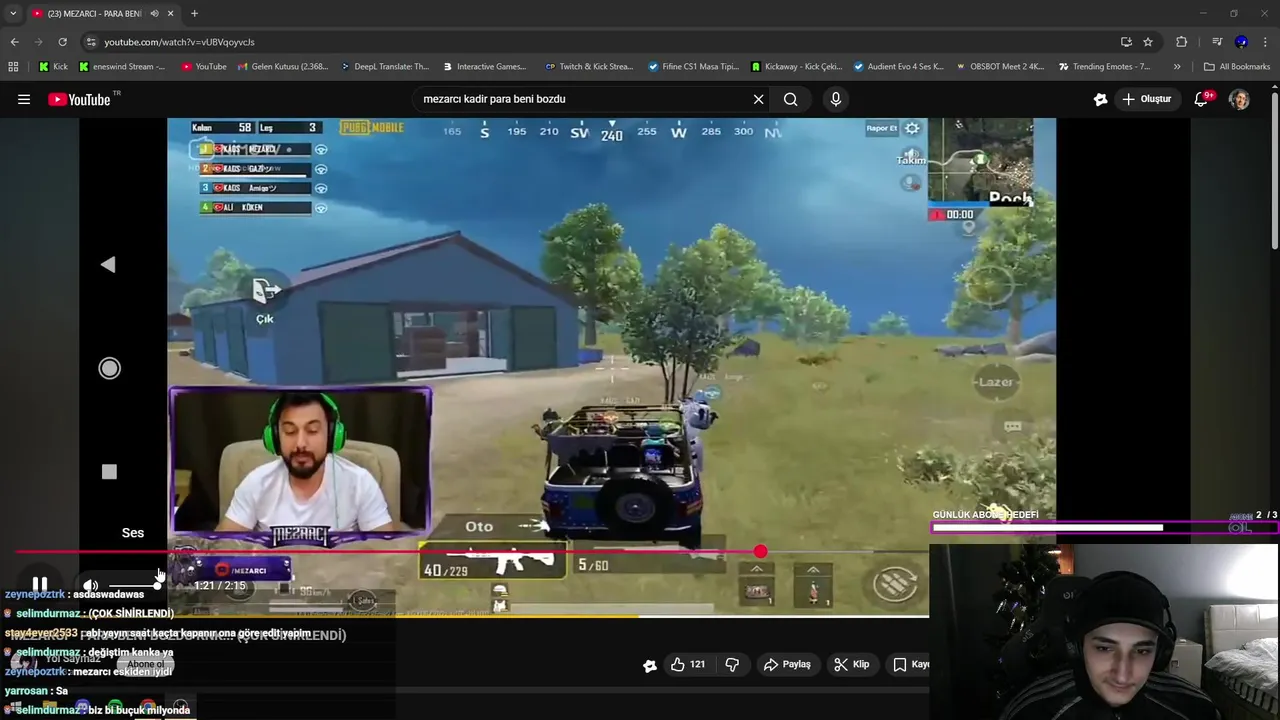The width and height of the screenshot is (1280, 720).
Task: Open the browser extensions puzzle icon
Action: 1182,42
